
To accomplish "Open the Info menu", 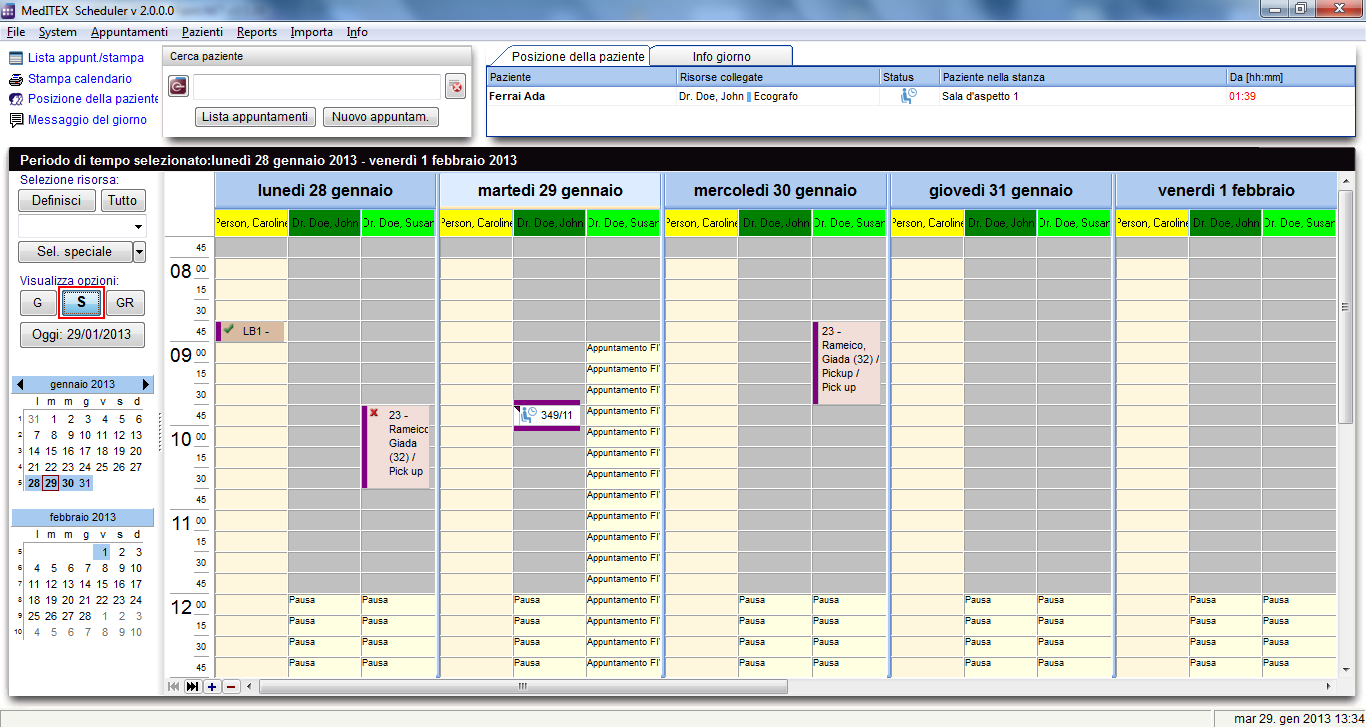I will pyautogui.click(x=357, y=32).
